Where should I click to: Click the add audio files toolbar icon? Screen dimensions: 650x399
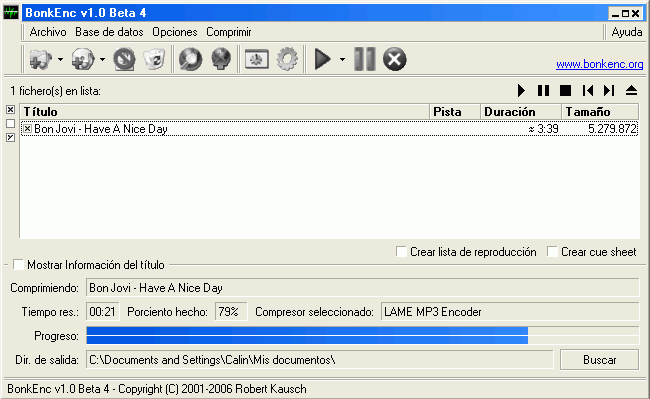coord(41,59)
